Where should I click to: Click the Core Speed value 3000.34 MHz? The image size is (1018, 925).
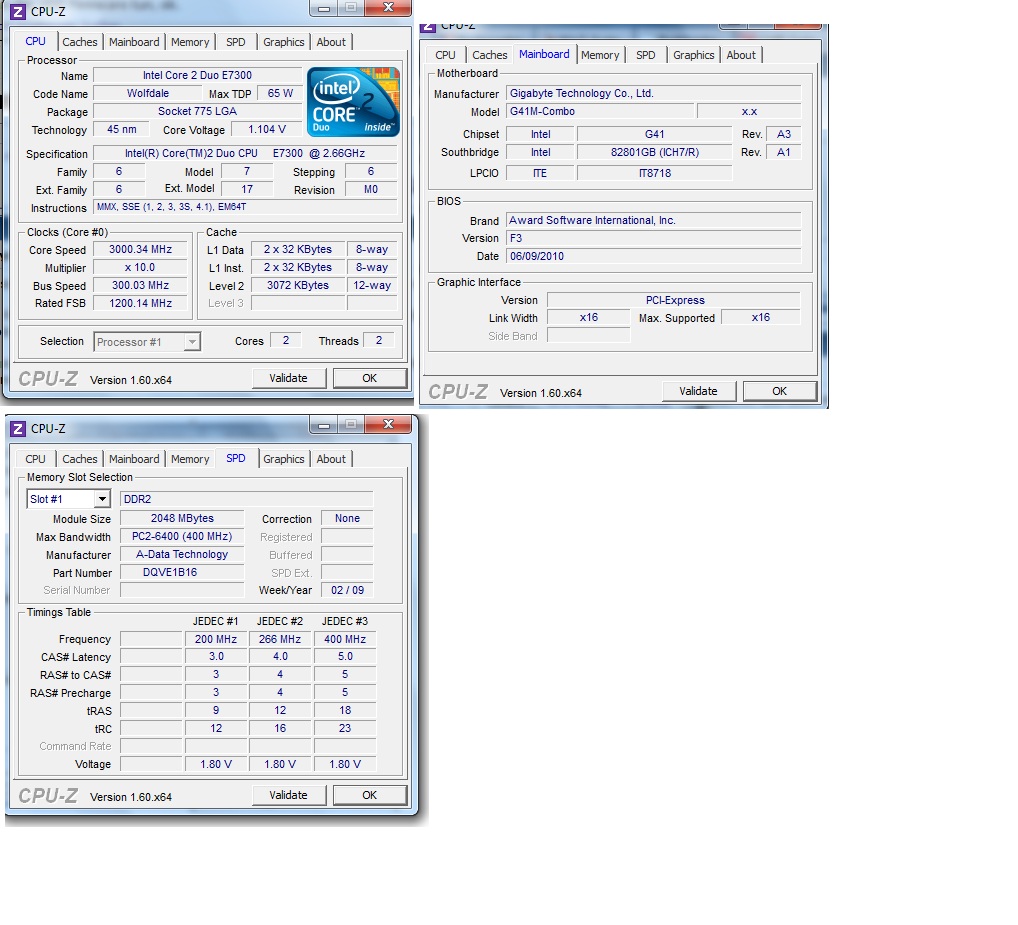pos(140,250)
